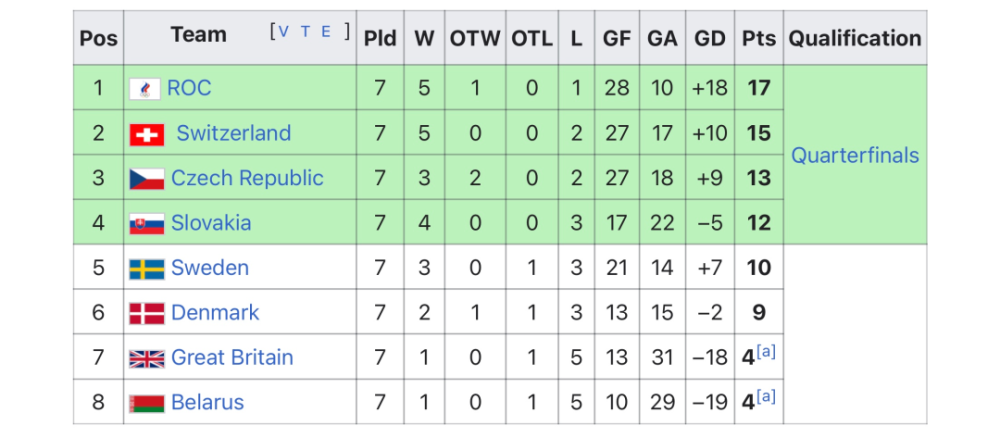Click the Slovakia flag icon
Viewport: 1000px width, 438px height.
tap(146, 224)
